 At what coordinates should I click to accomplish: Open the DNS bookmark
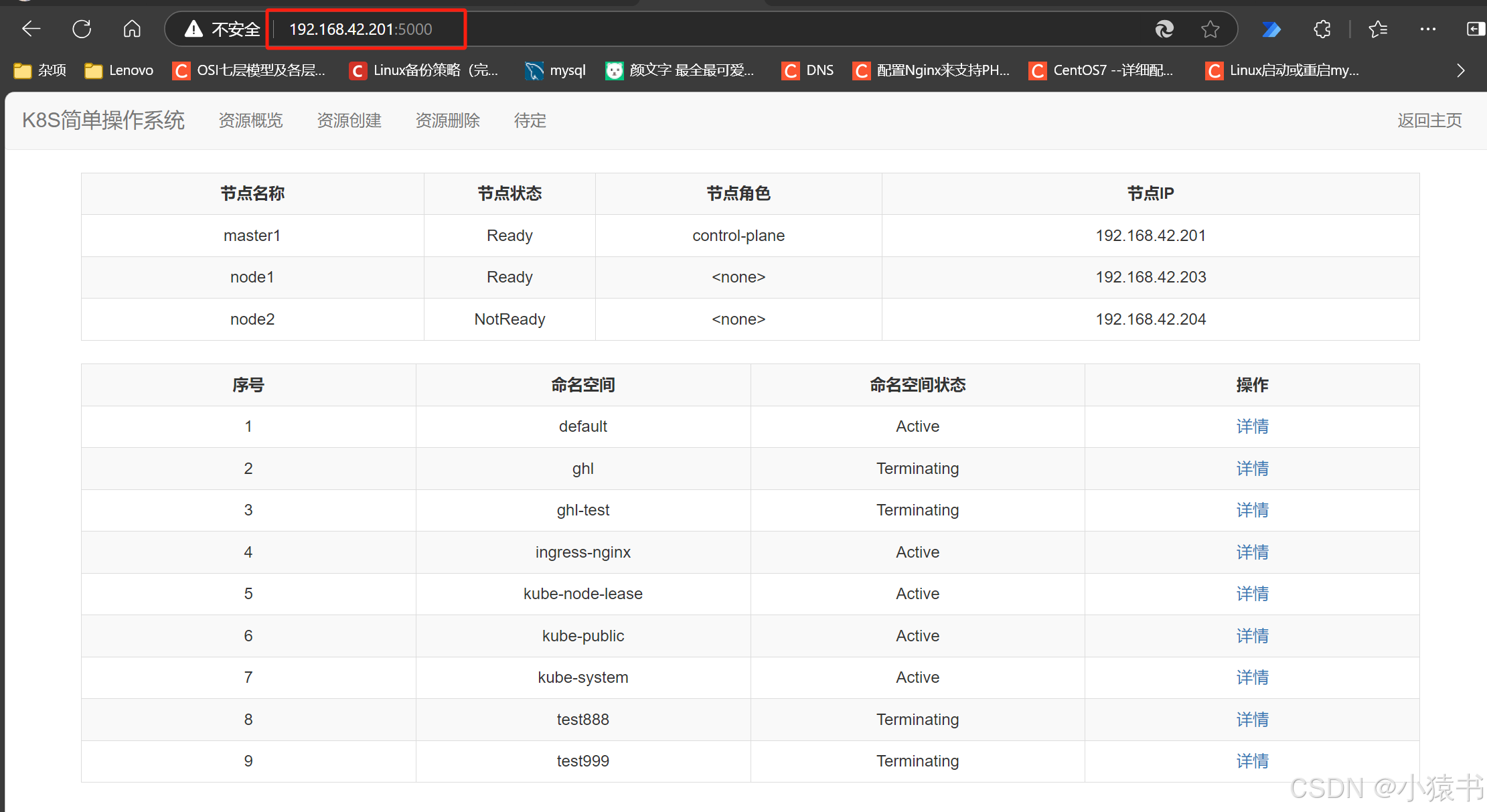click(808, 70)
